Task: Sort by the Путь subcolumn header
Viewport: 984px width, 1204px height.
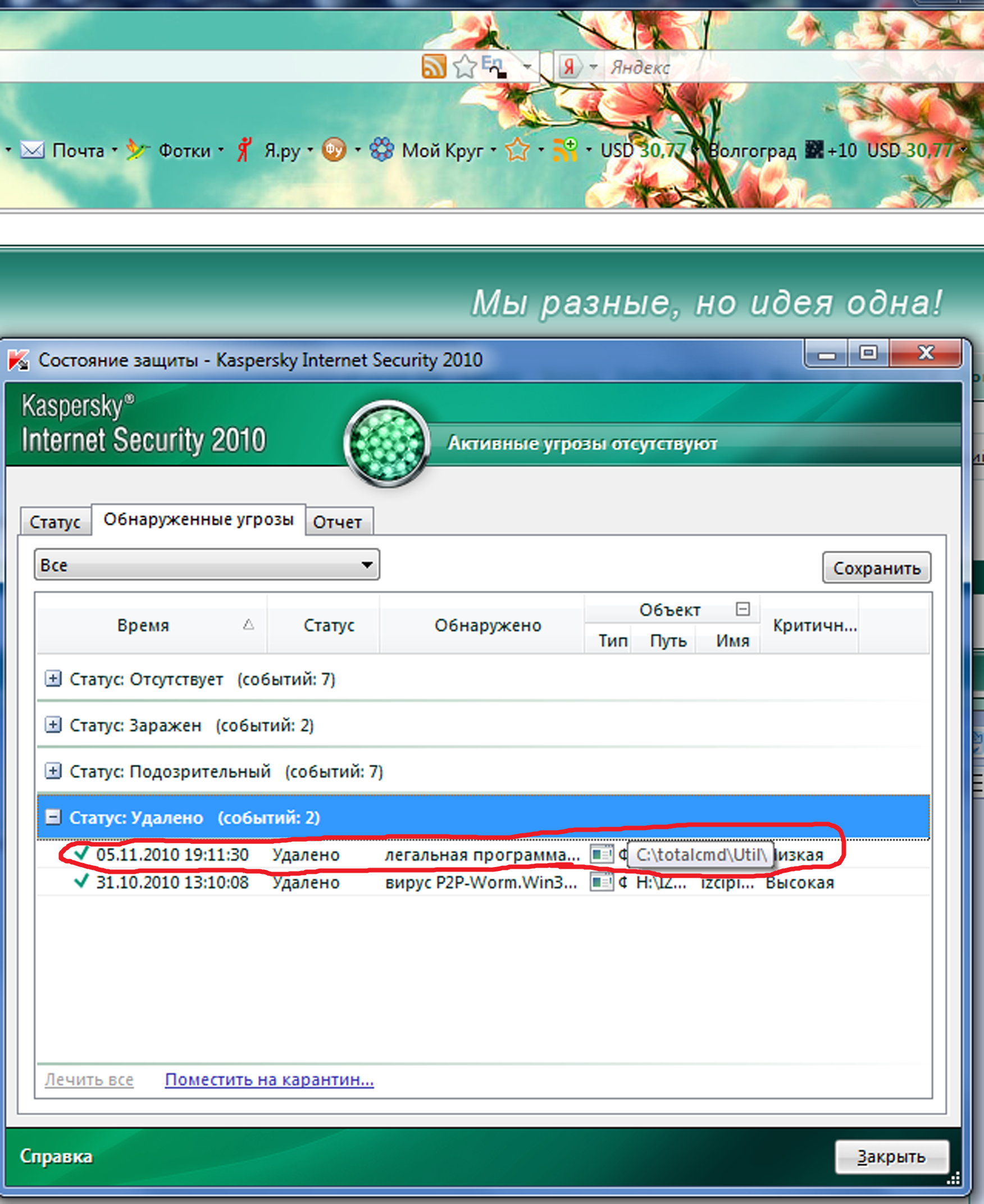Action: [663, 641]
